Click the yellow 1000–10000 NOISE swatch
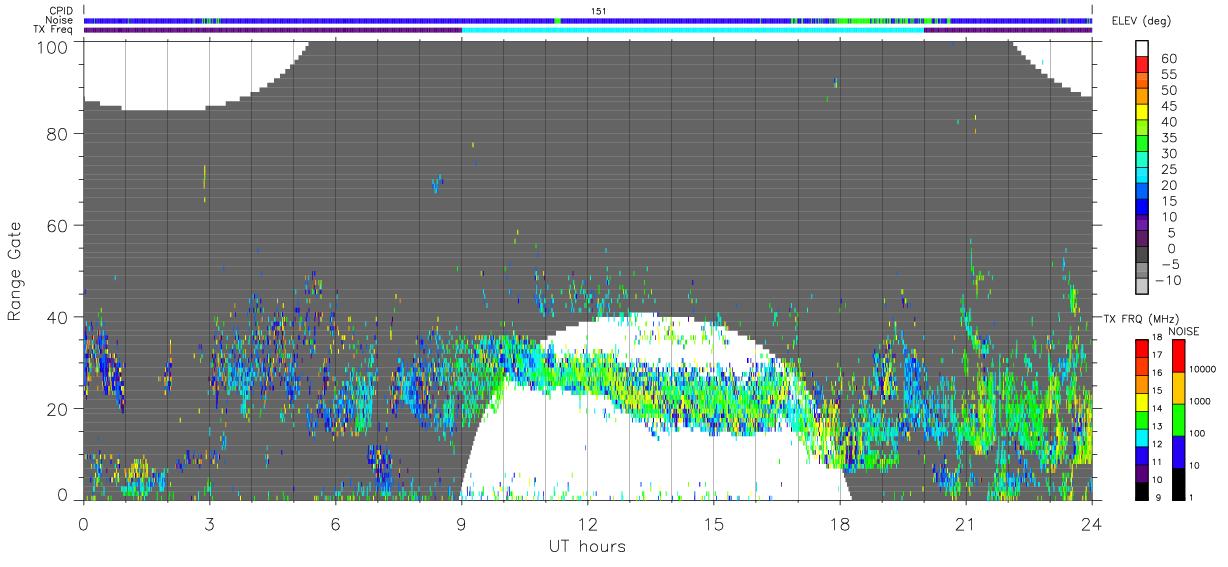This screenshot has height=567, width=1228. click(1181, 387)
